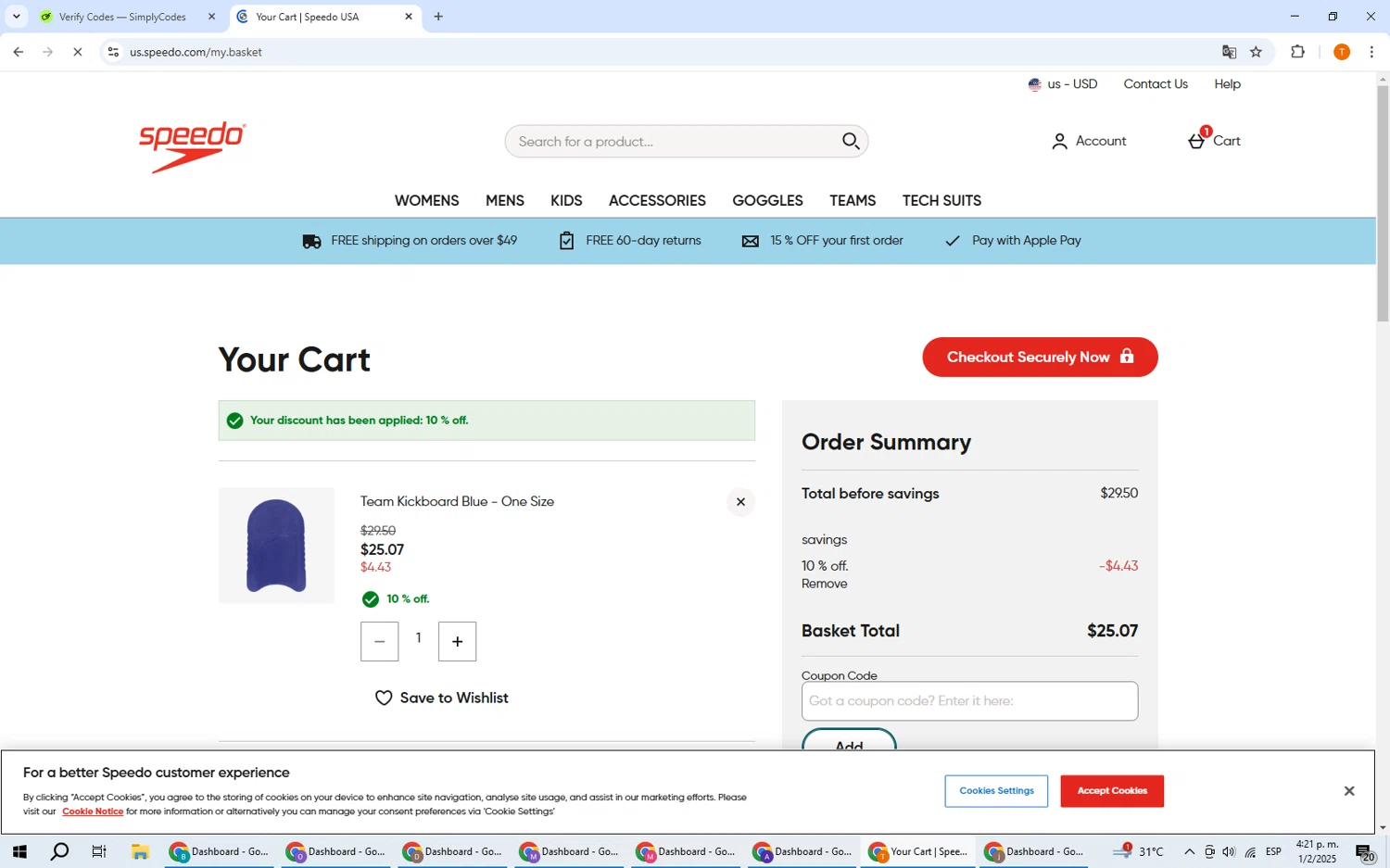Switch to Verify Codes — SimplyCodes tab
The width and height of the screenshot is (1390, 868).
tap(122, 17)
